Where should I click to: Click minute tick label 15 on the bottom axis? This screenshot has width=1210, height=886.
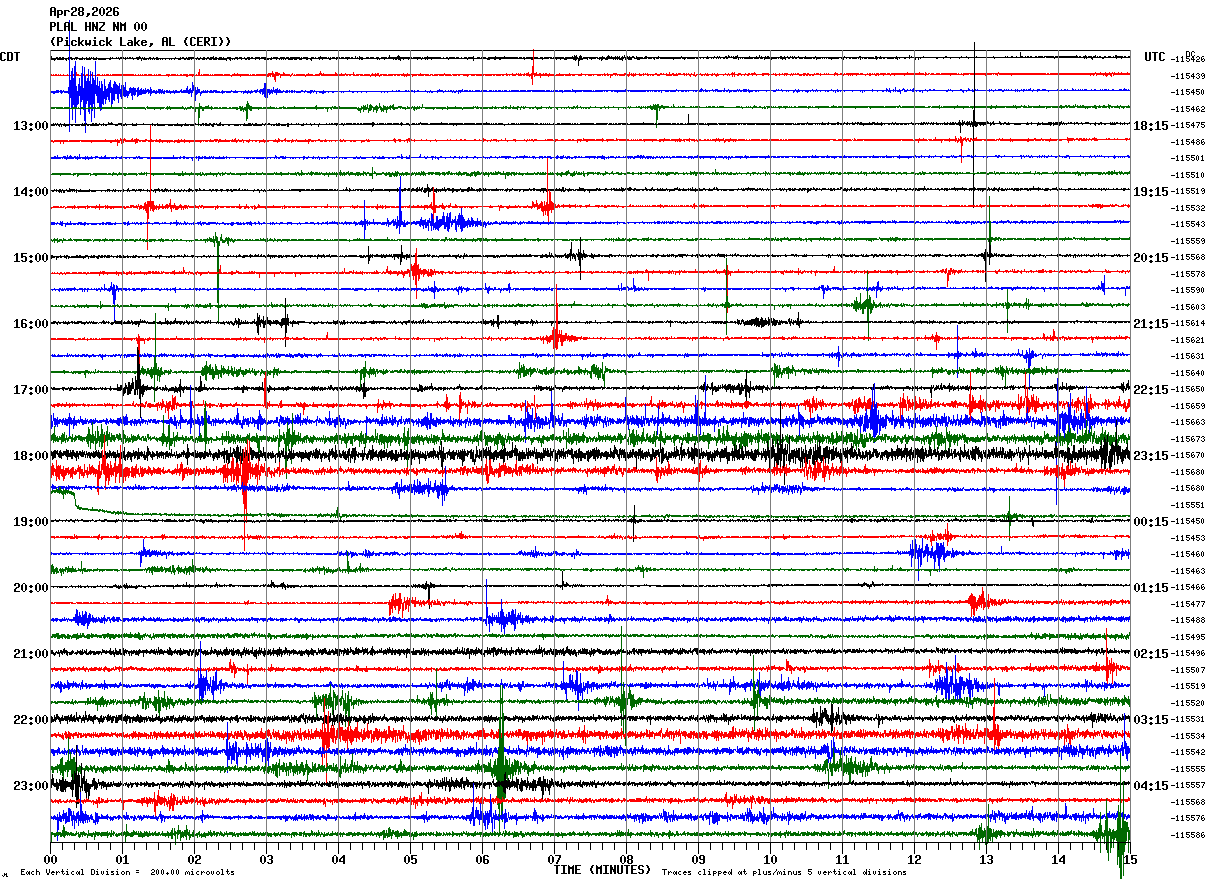click(1129, 860)
